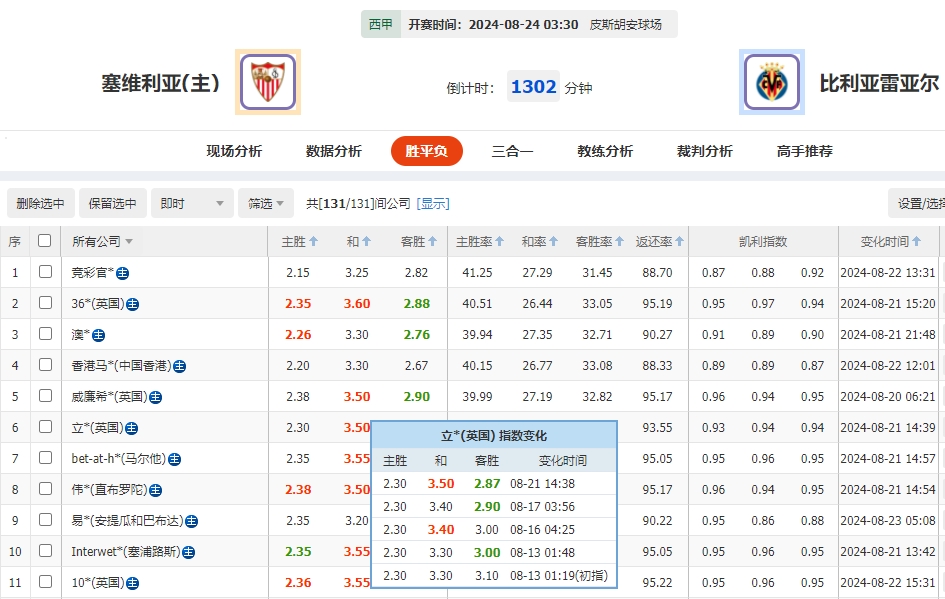Viewport: 945px width, 599px height.
Task: Open the 即时 dropdown
Action: (x=192, y=203)
